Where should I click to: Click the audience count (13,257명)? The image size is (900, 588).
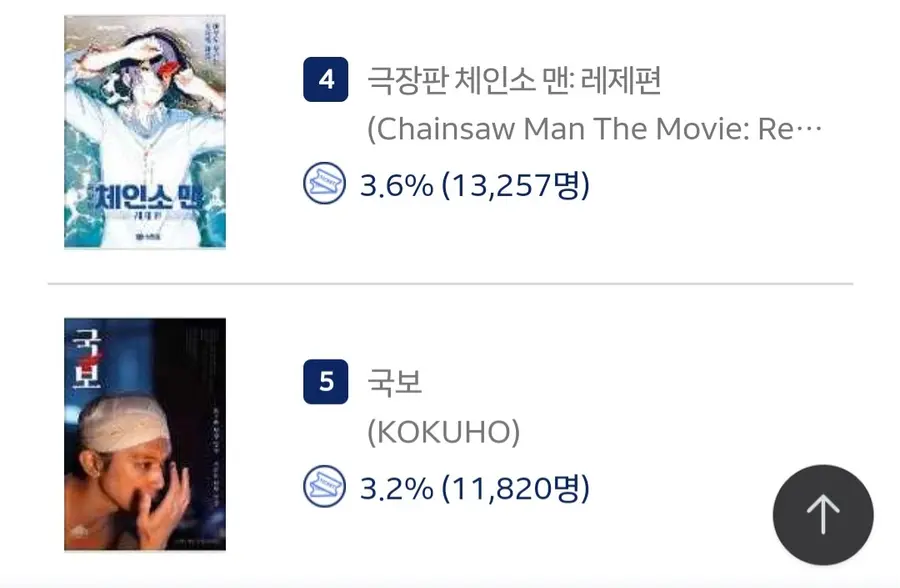coord(516,186)
